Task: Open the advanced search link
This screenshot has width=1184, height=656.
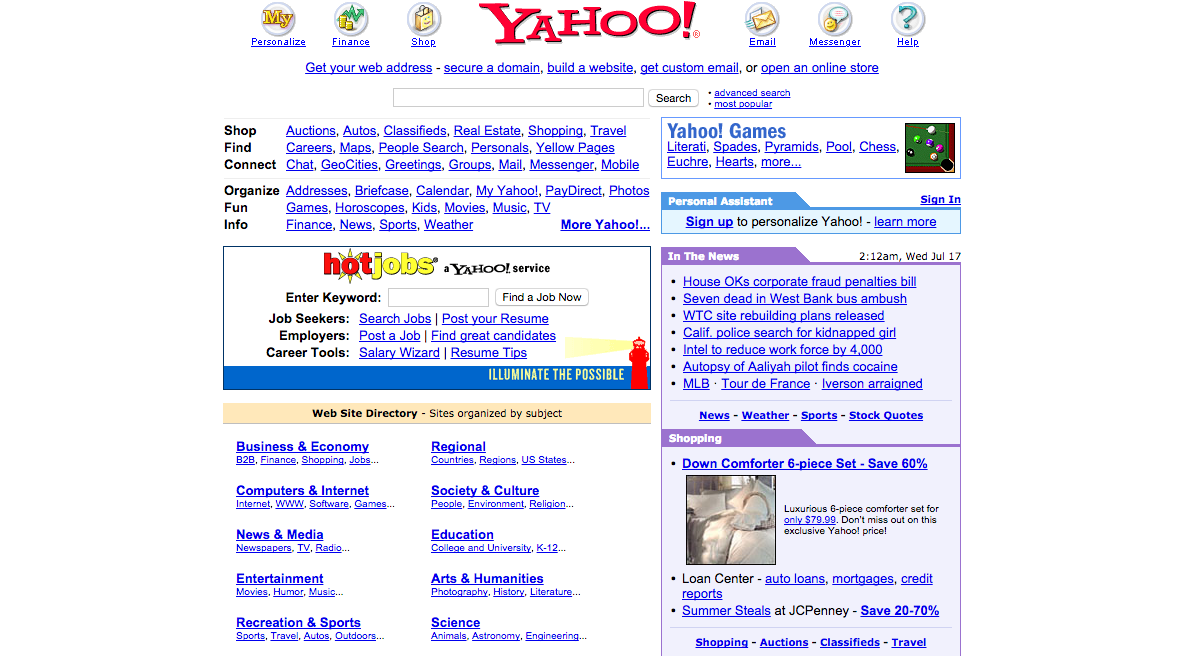Action: coord(752,93)
